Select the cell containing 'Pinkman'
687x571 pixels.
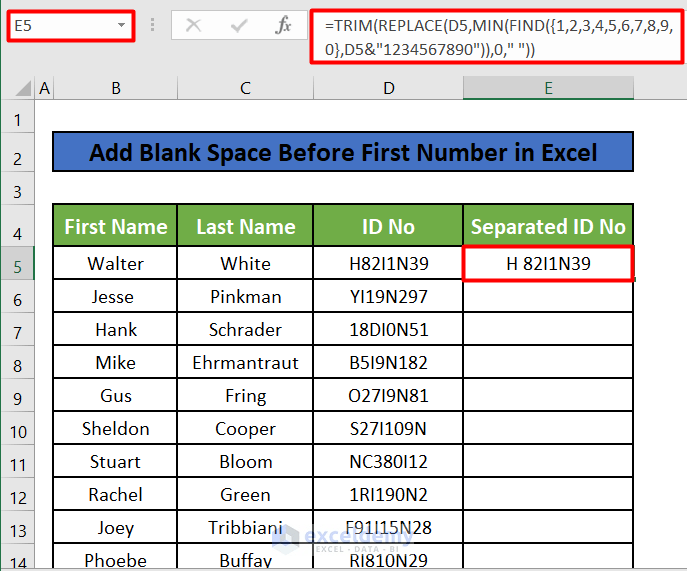(245, 296)
